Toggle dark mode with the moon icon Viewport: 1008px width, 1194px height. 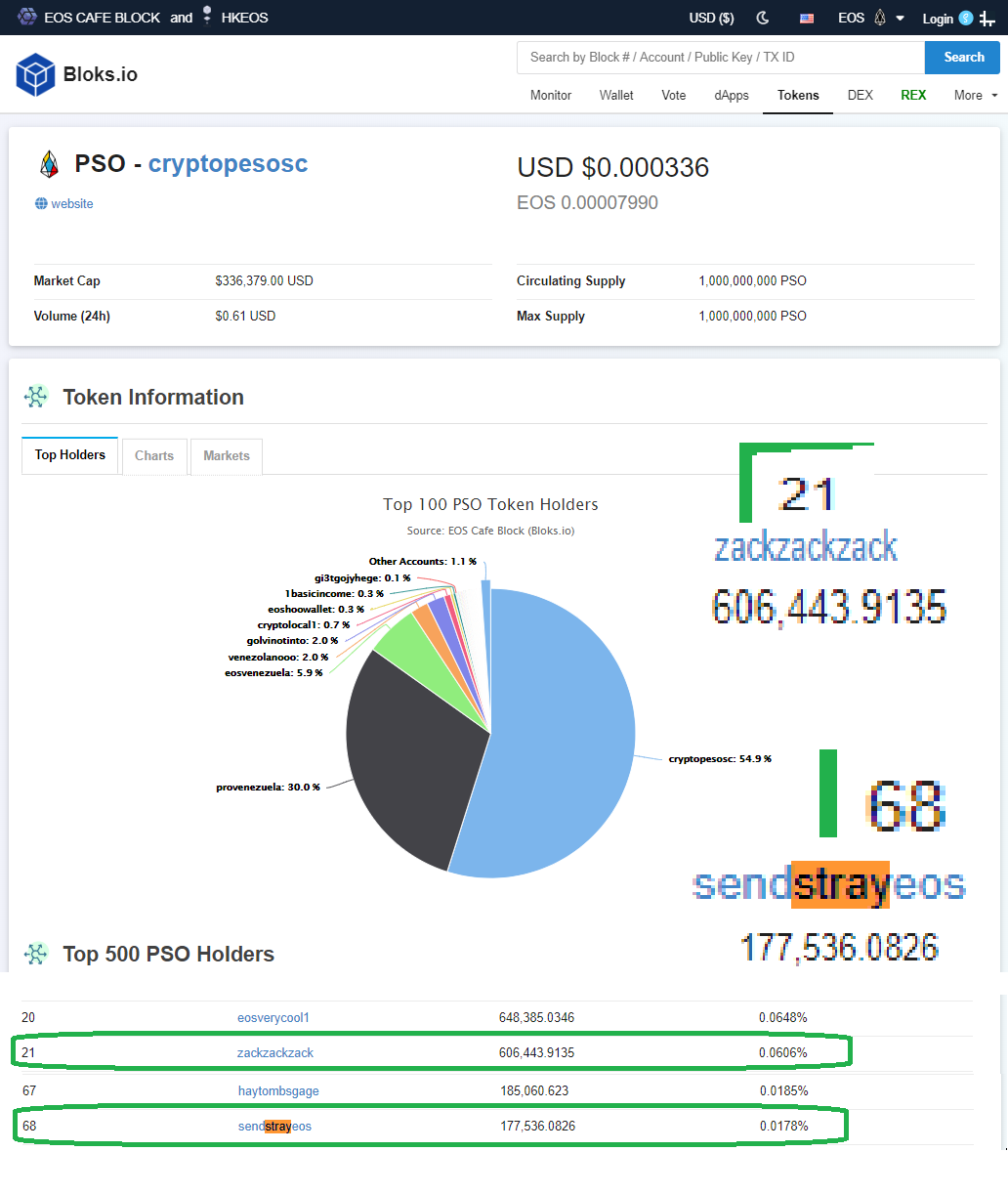point(763,18)
